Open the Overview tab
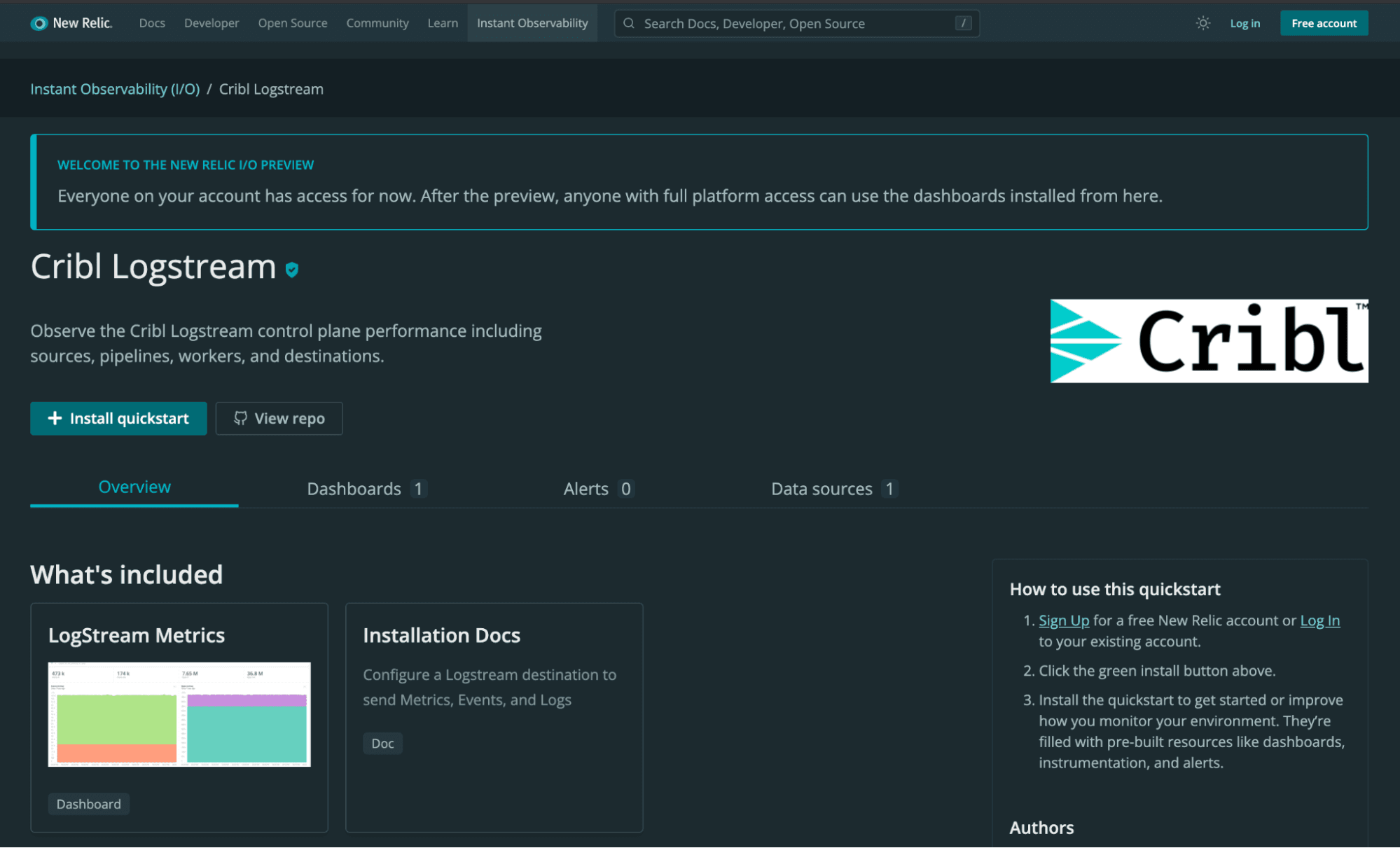Viewport: 1400px width, 848px height. (134, 487)
